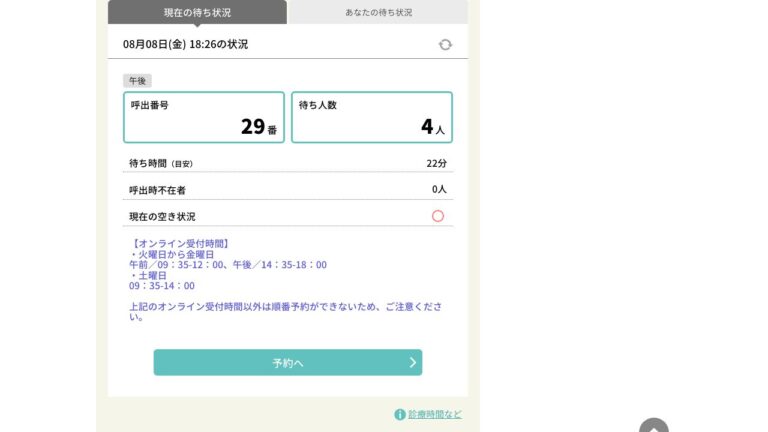768x432 pixels.
Task: Click the 待ち時間 (目安) label
Action: [160, 163]
